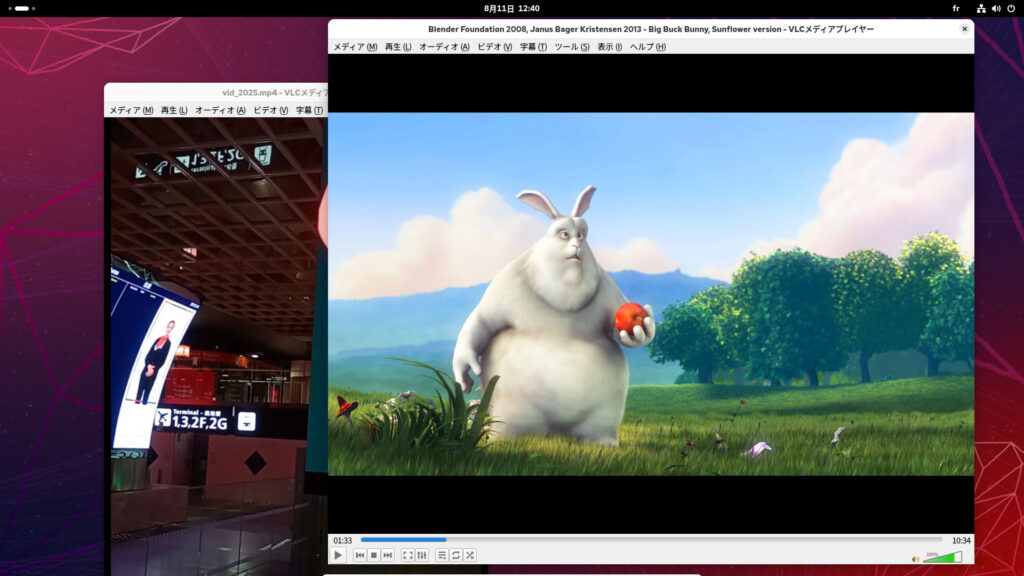Open 再生(L) menu in vid_2025.mp4 window
This screenshot has height=576, width=1024.
pyautogui.click(x=174, y=110)
